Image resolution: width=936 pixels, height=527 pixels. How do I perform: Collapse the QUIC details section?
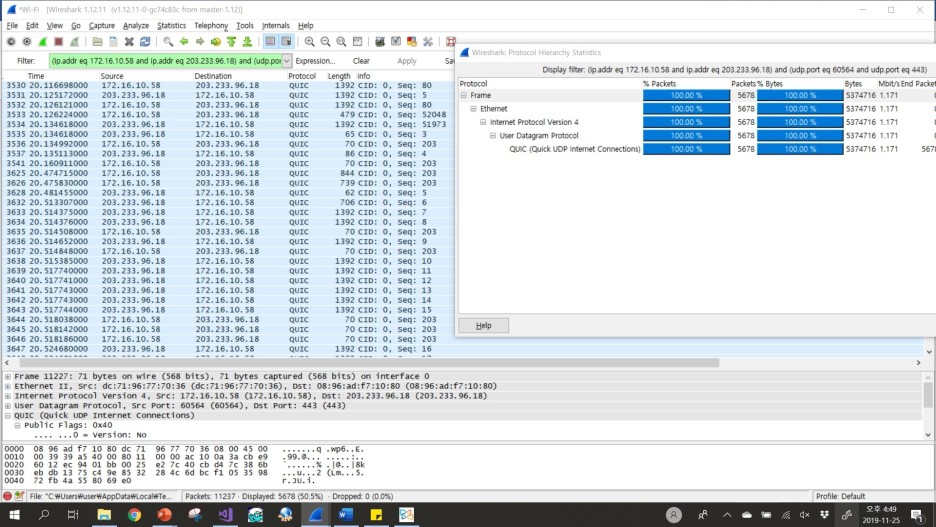(8, 415)
